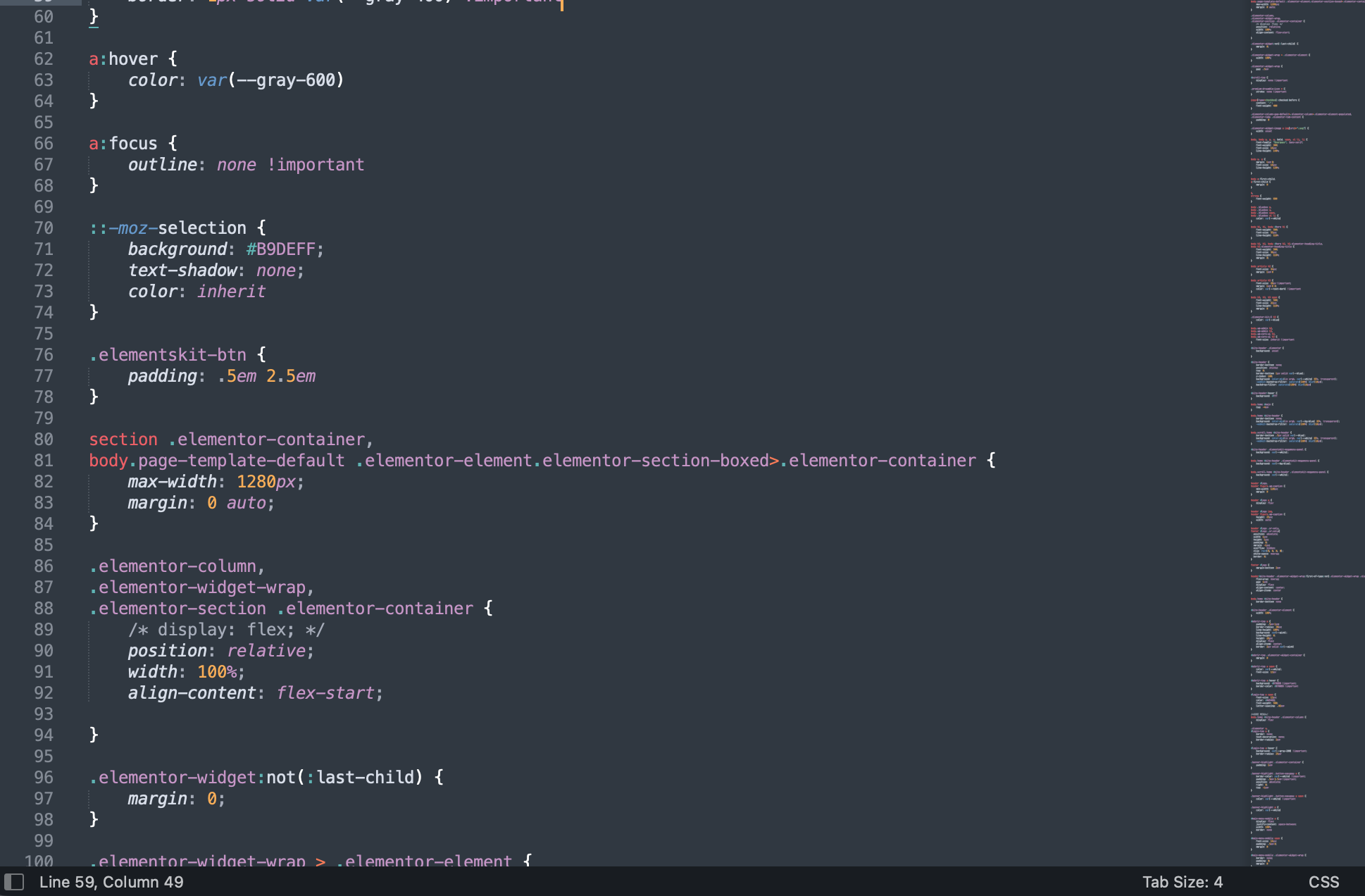Click the max-width property name
The width and height of the screenshot is (1365, 896).
[x=172, y=482]
